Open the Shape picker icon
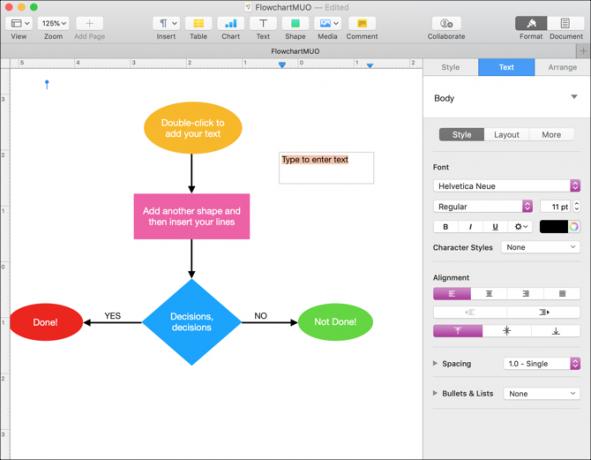591x460 pixels. point(295,23)
